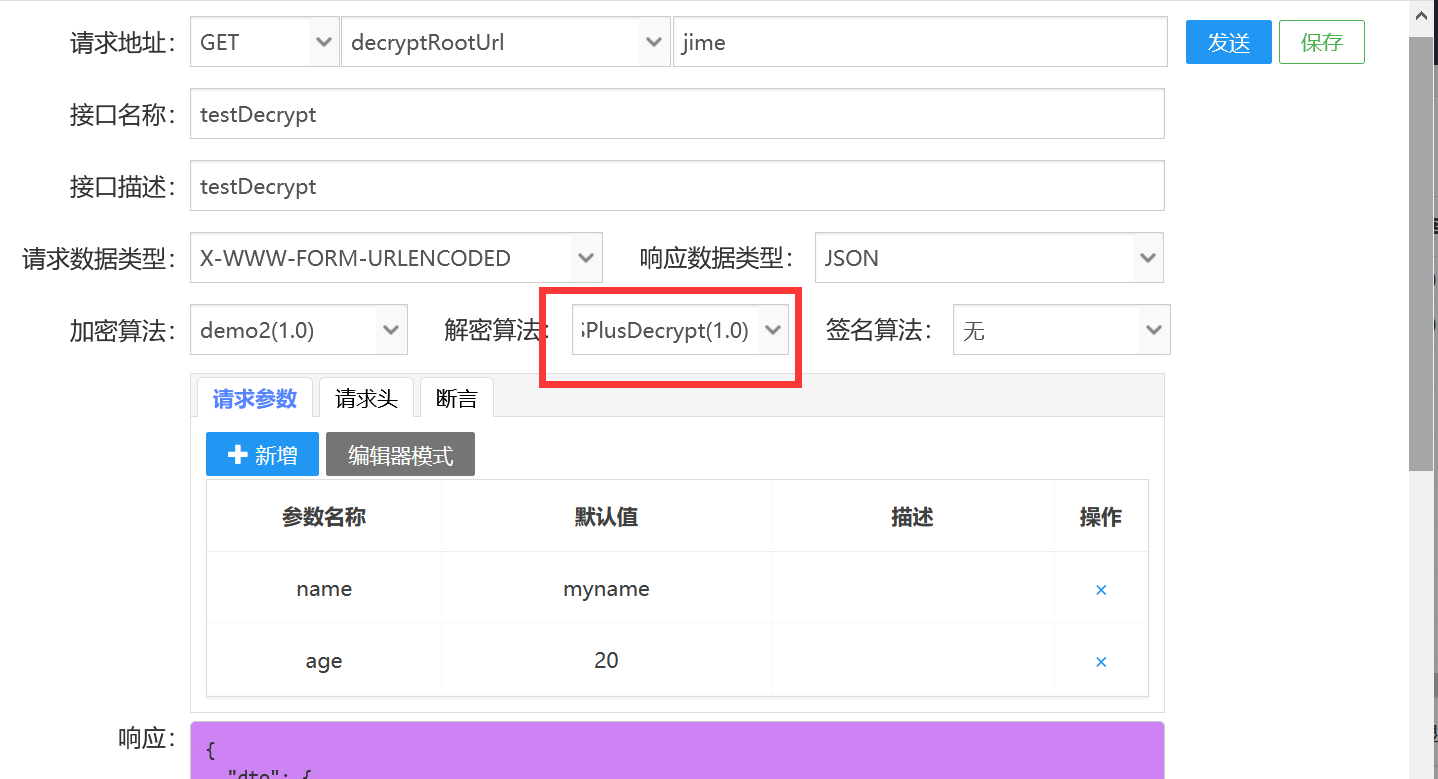Click the 默认值 column header
This screenshot has width=1438, height=779.
tap(606, 516)
